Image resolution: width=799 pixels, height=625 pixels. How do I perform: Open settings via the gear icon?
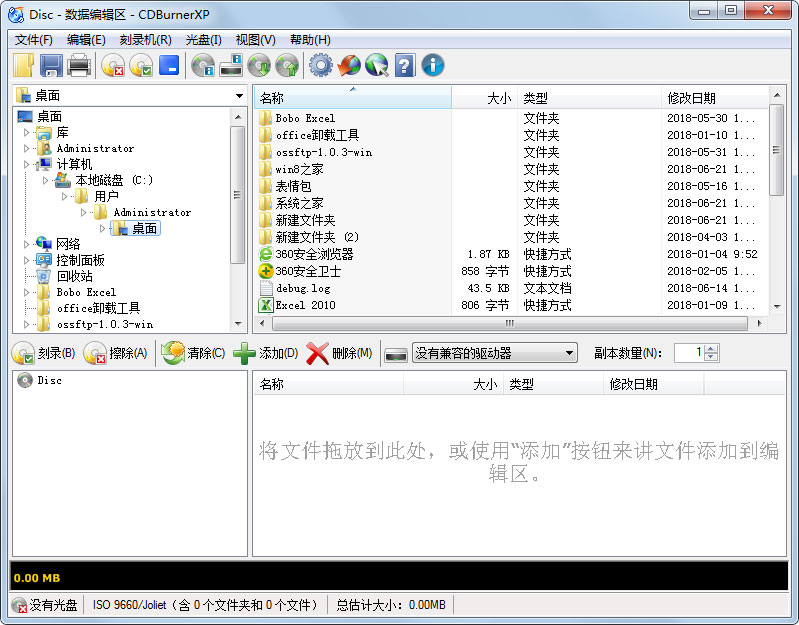click(x=320, y=66)
